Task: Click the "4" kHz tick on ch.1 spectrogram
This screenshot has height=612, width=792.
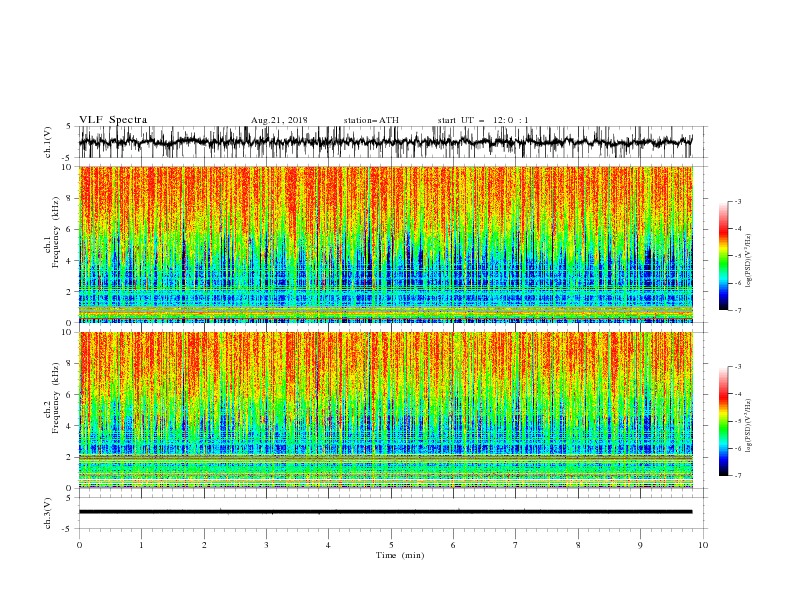Action: 71,261
